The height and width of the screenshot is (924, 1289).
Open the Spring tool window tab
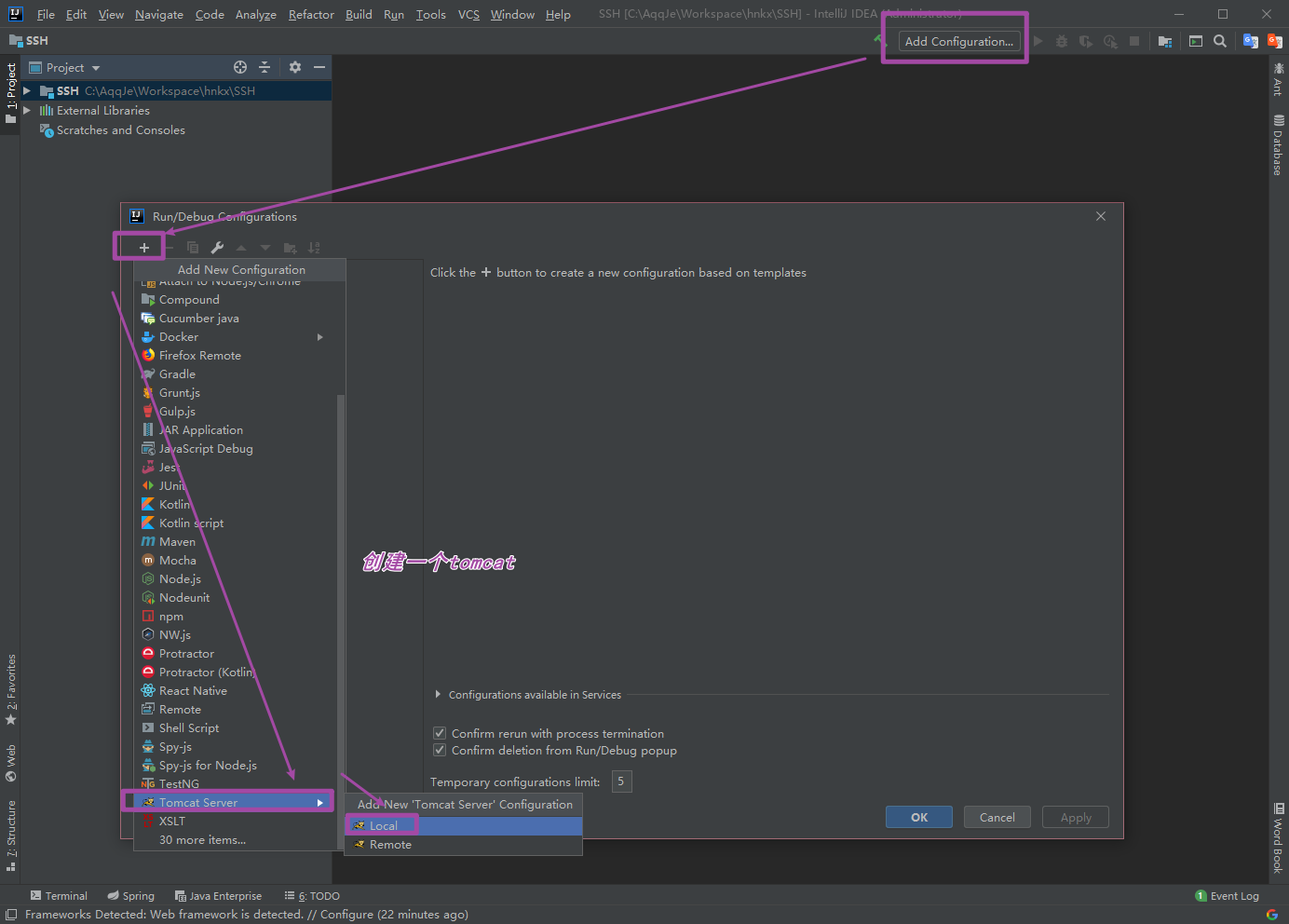click(130, 896)
